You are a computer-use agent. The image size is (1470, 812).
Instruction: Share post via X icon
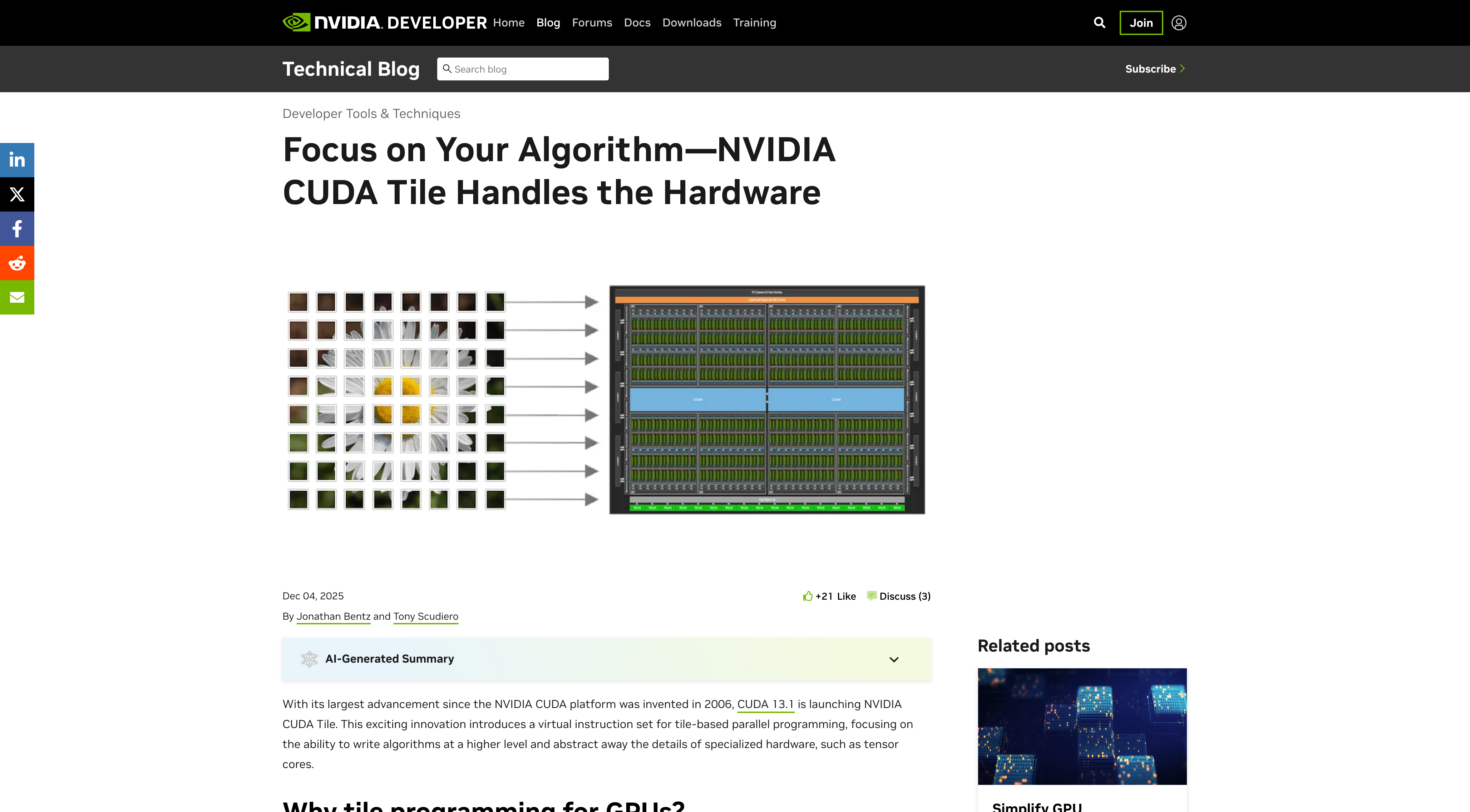coord(17,194)
